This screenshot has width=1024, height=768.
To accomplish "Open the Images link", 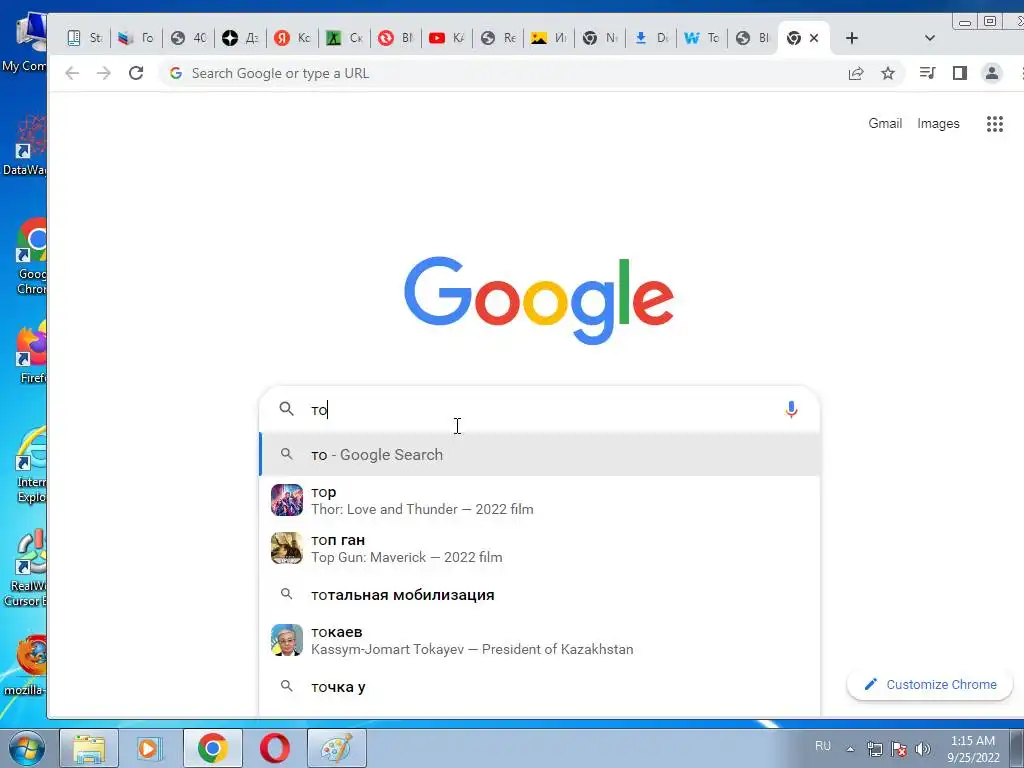I will pos(938,123).
